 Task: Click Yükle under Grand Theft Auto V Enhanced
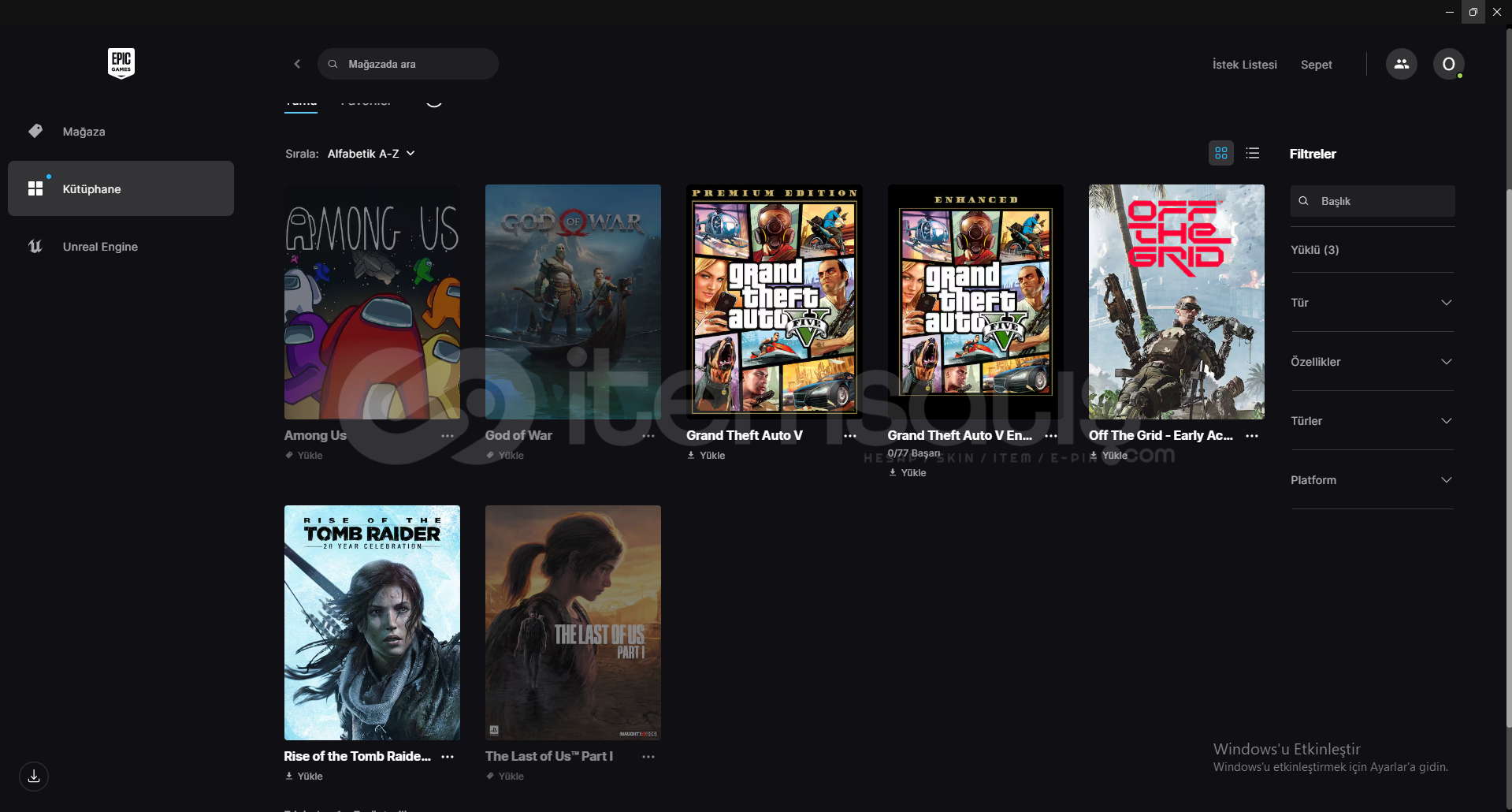[x=908, y=473]
